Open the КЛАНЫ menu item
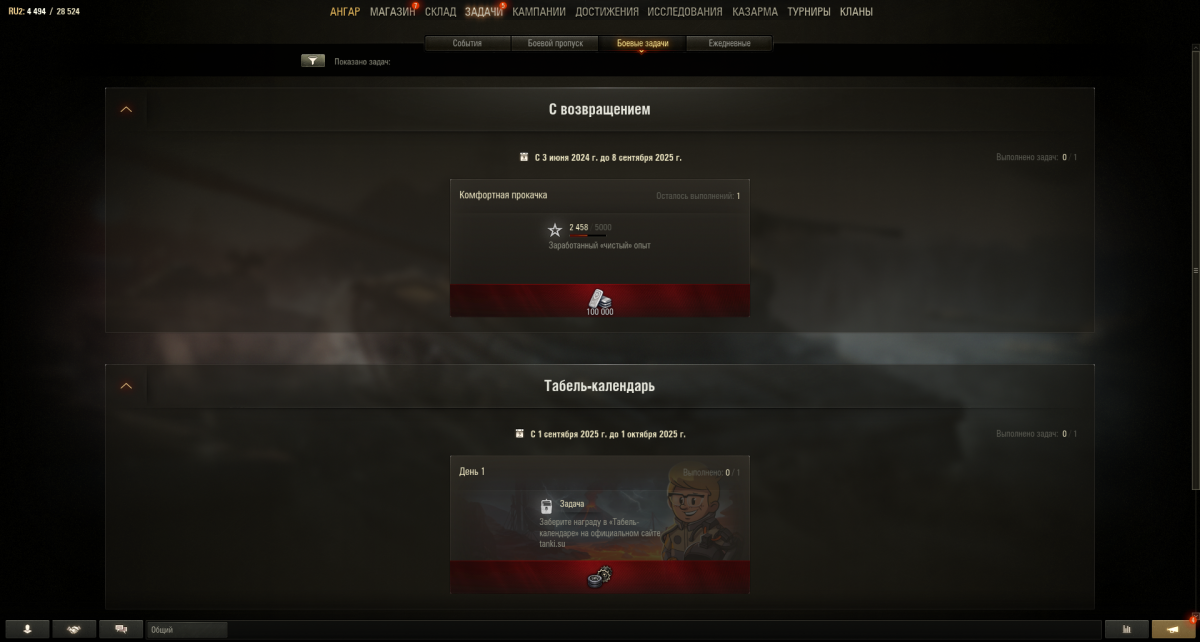Viewport: 1200px width, 642px height. coord(856,12)
